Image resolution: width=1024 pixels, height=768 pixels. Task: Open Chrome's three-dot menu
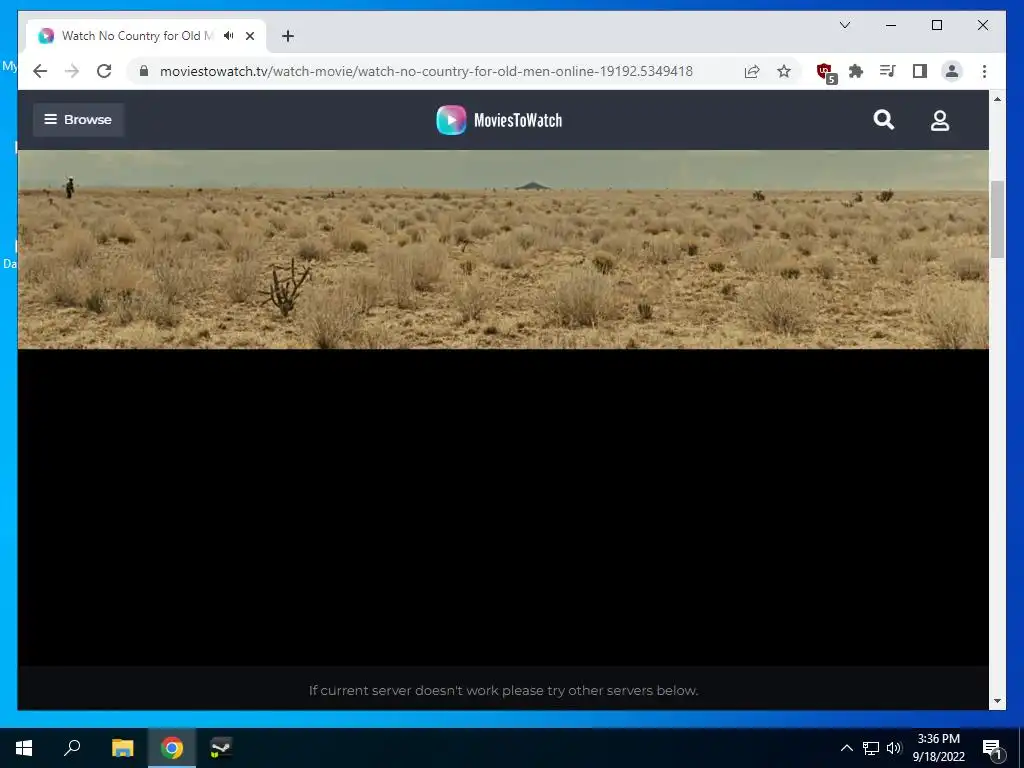(x=984, y=71)
